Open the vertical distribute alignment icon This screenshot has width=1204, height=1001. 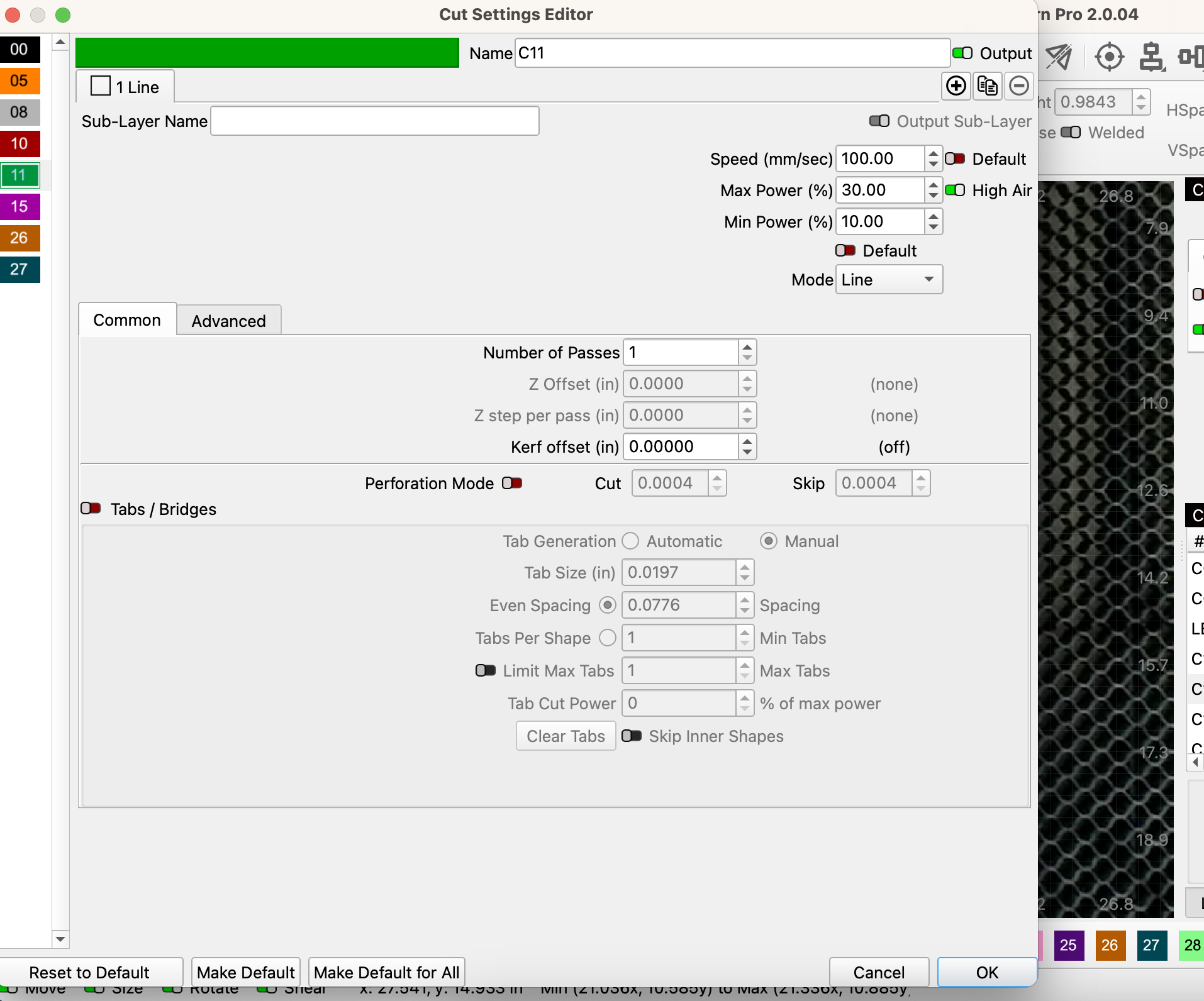click(1151, 57)
